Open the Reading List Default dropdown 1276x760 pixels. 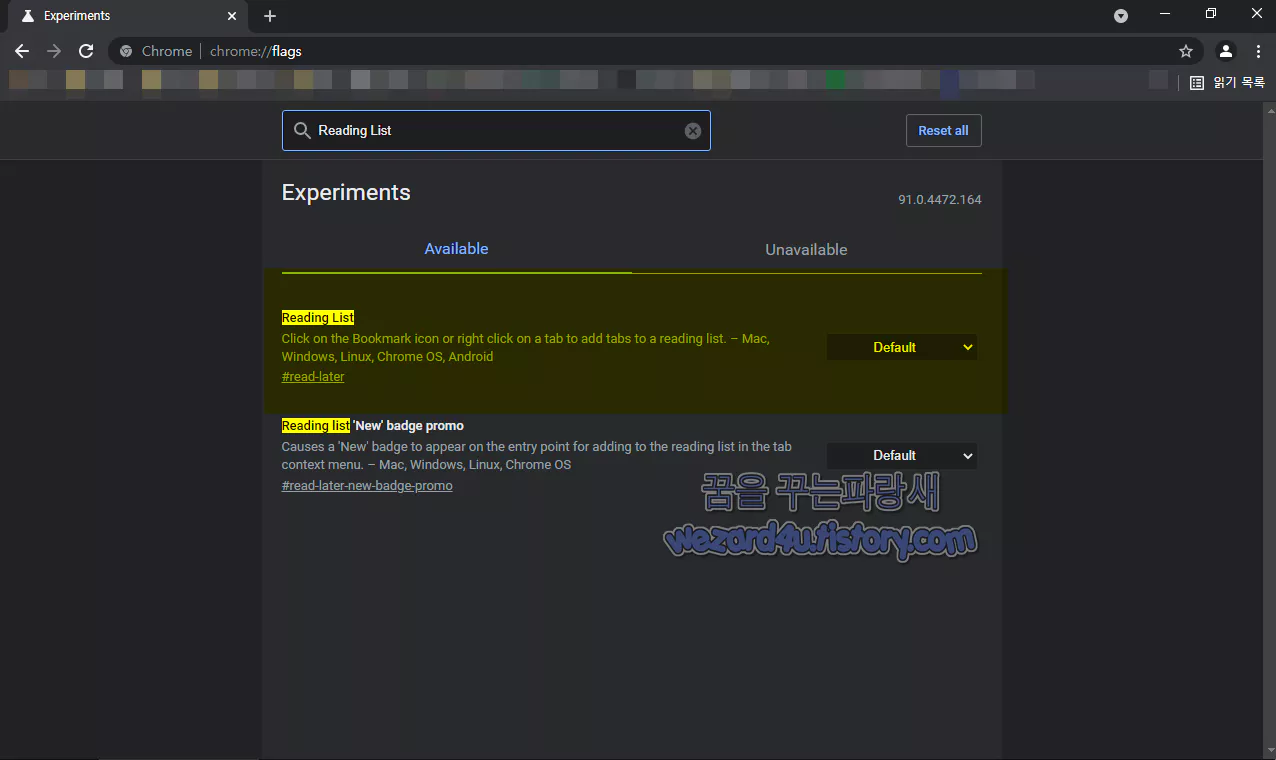(902, 347)
